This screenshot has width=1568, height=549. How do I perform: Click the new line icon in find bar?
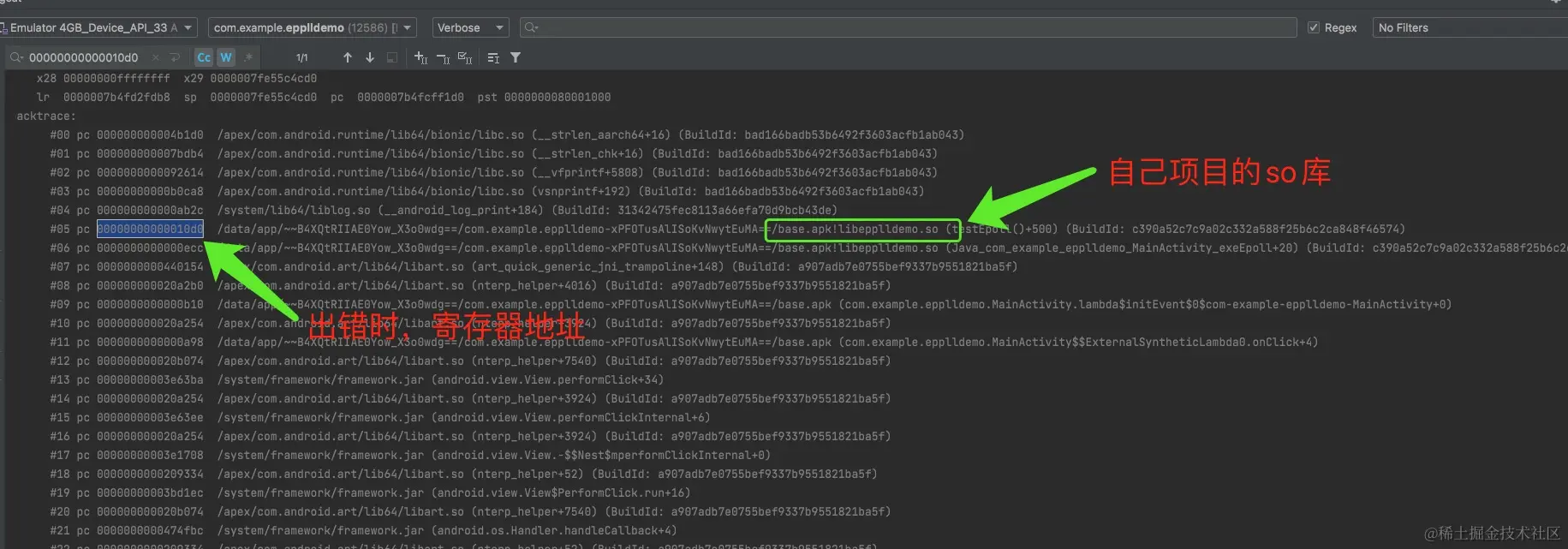(x=175, y=57)
